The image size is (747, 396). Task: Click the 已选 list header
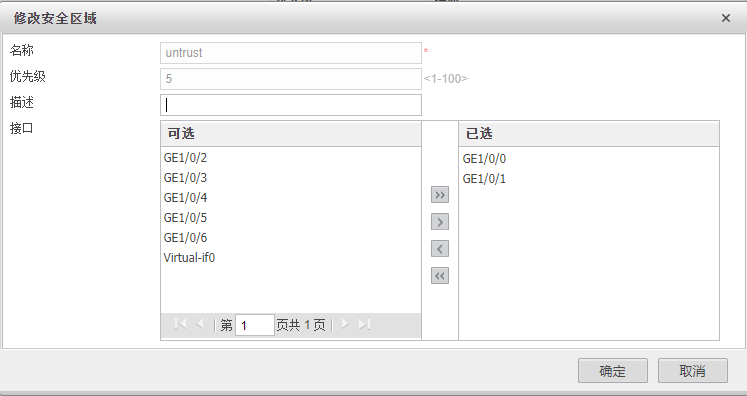pyautogui.click(x=589, y=133)
